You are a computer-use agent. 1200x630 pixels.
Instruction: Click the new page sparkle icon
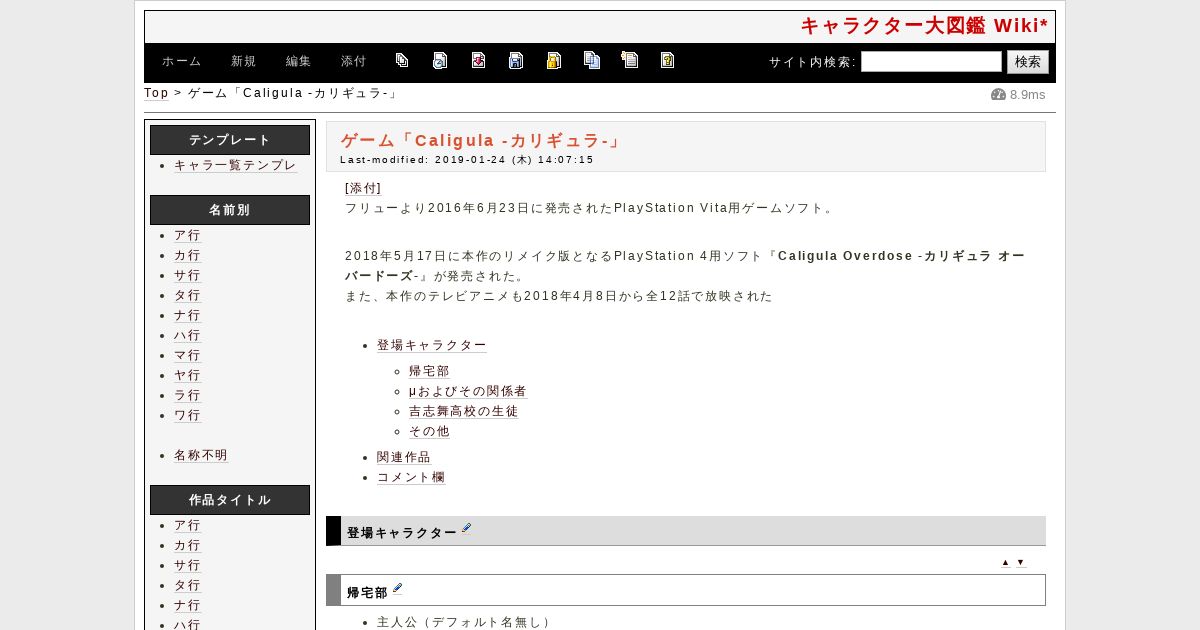click(630, 60)
